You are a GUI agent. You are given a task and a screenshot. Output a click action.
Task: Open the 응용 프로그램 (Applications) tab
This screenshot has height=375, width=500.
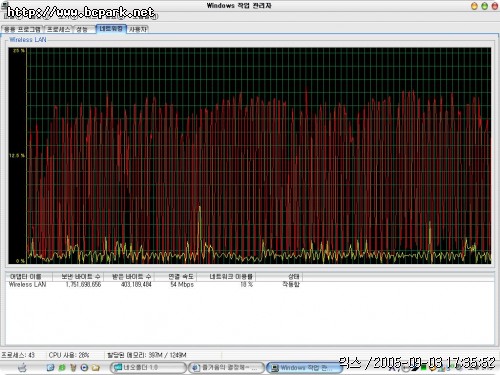coord(22,29)
